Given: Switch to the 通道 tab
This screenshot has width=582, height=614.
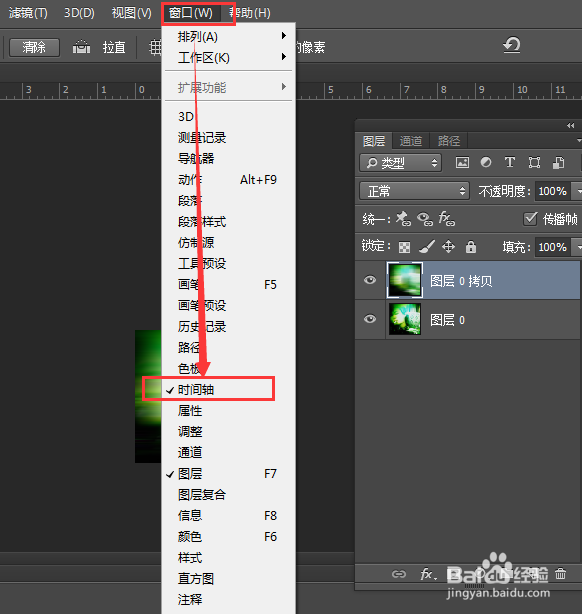Looking at the screenshot, I should 411,141.
